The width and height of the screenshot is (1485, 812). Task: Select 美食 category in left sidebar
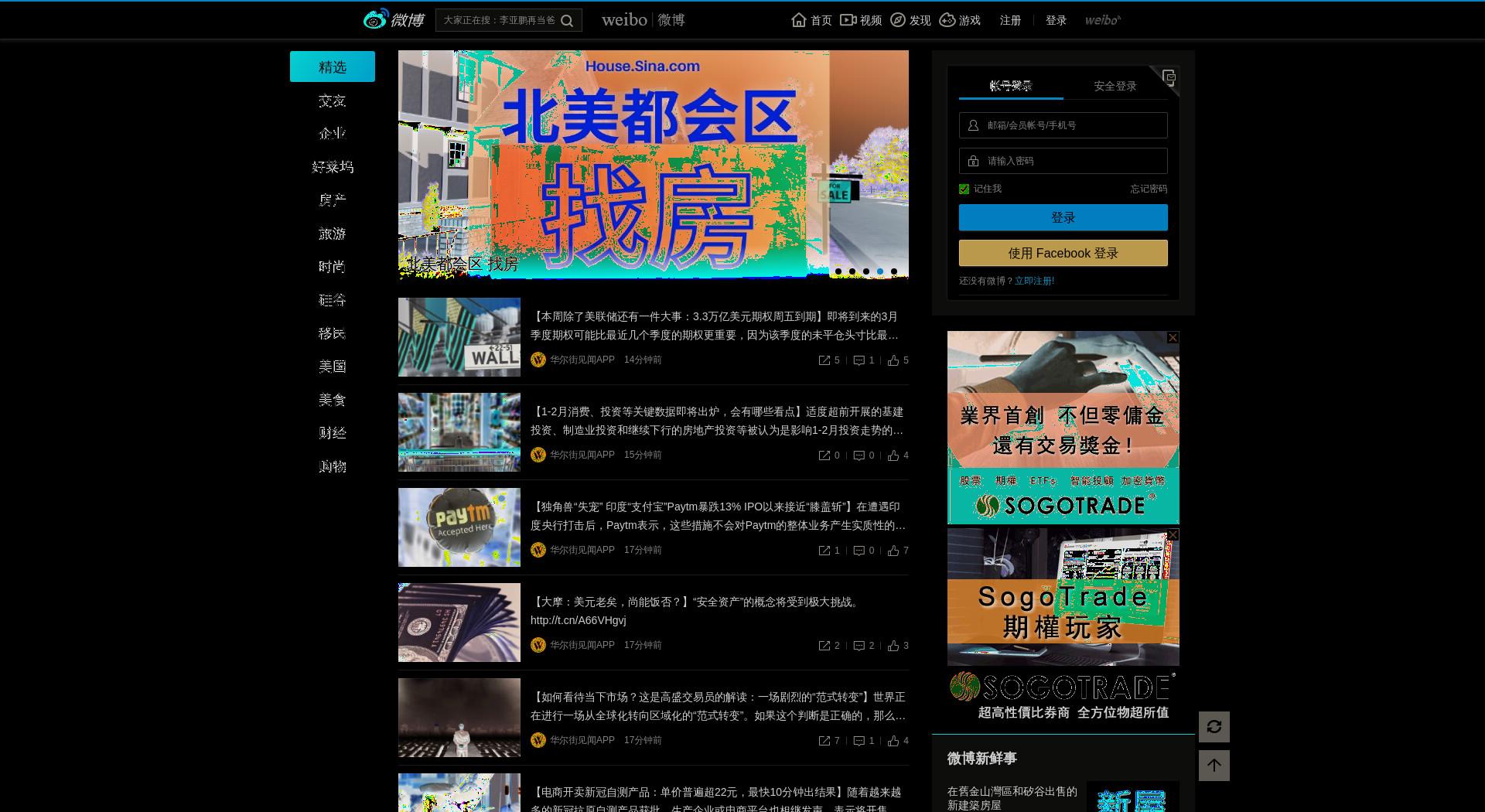coord(333,400)
